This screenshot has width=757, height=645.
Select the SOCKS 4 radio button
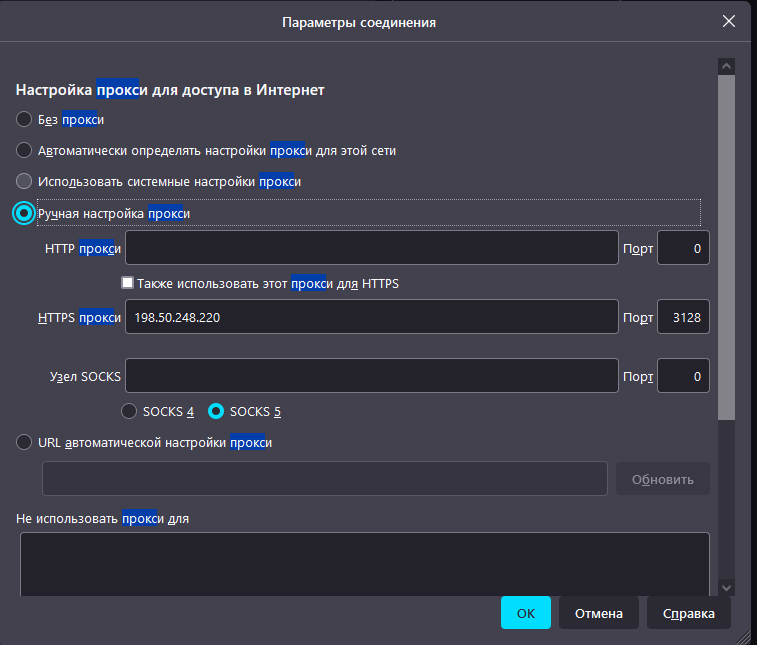[129, 411]
